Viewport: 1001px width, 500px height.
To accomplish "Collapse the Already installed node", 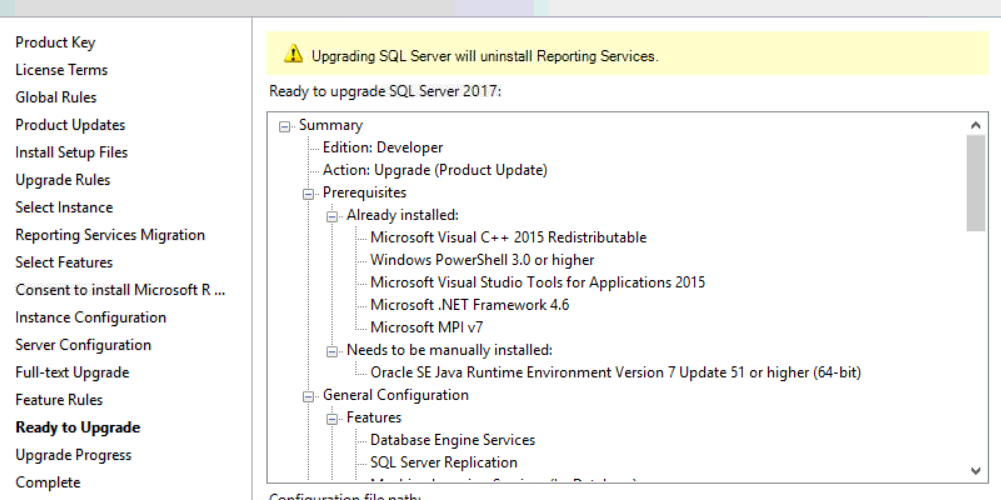I will (x=333, y=215).
